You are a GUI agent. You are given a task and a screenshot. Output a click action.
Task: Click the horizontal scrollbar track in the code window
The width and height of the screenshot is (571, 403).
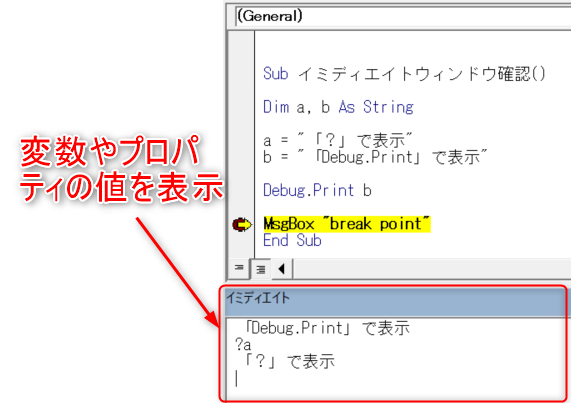pyautogui.click(x=432, y=269)
